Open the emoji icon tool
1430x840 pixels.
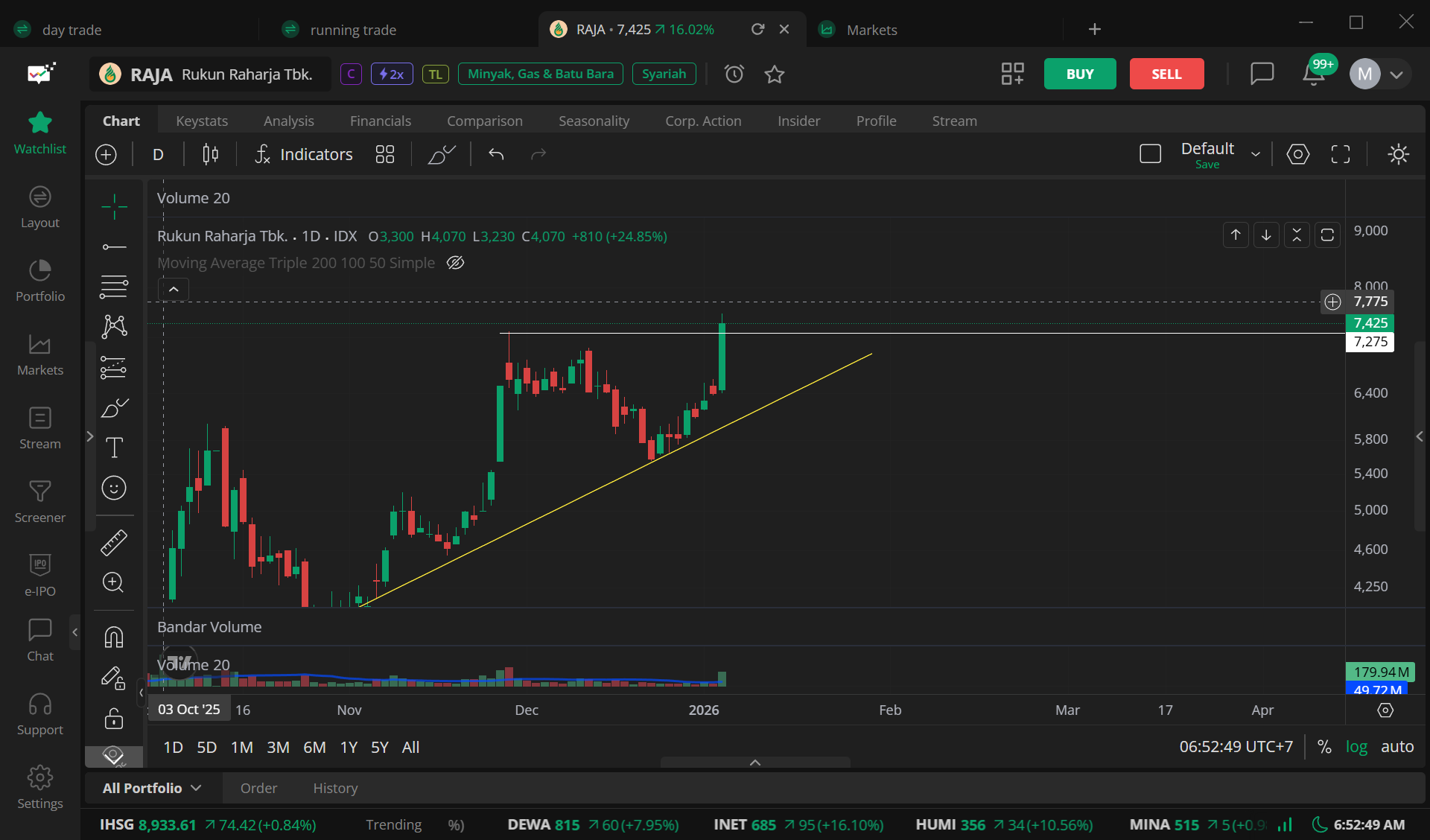point(114,488)
